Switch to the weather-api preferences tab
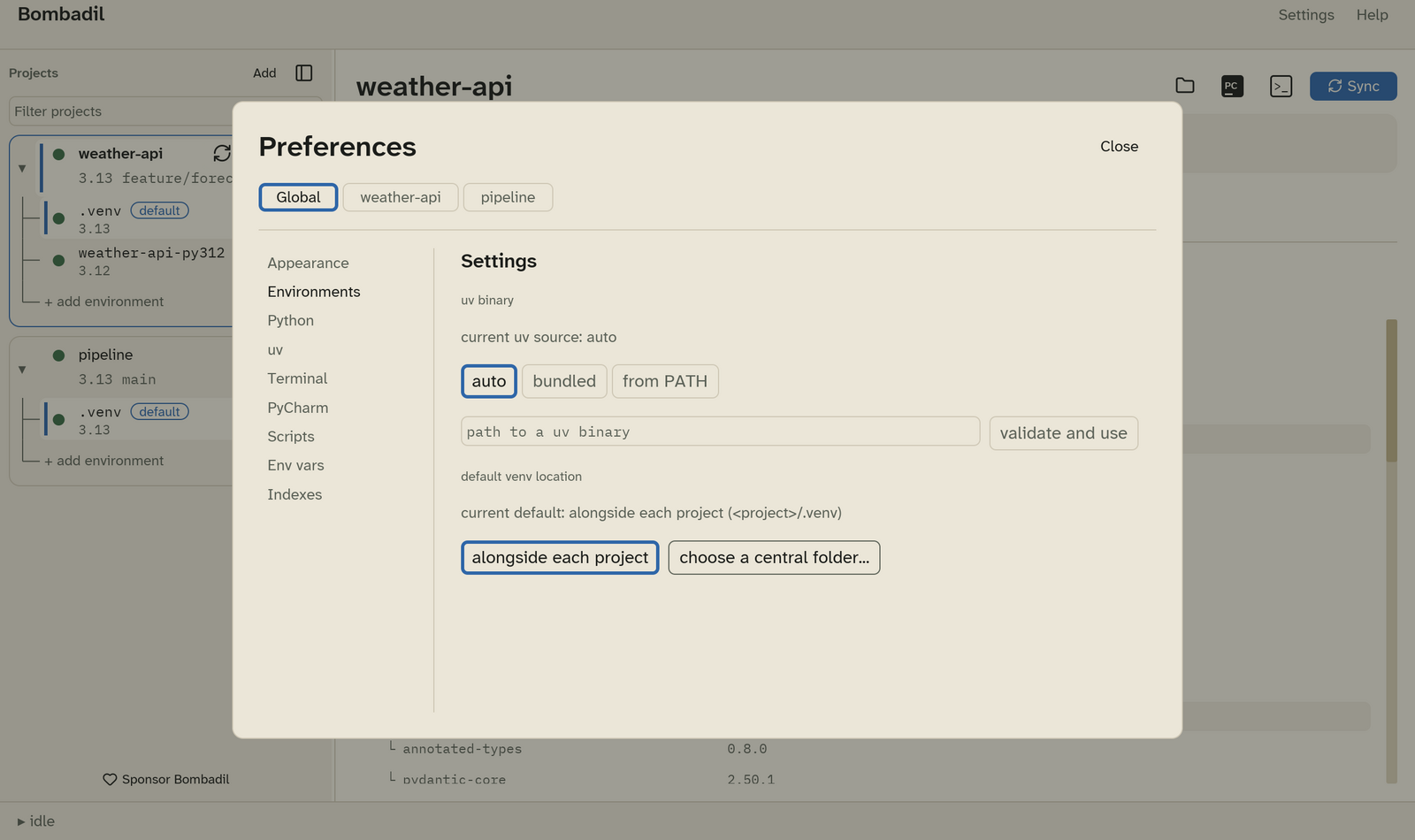This screenshot has width=1415, height=840. [x=401, y=197]
